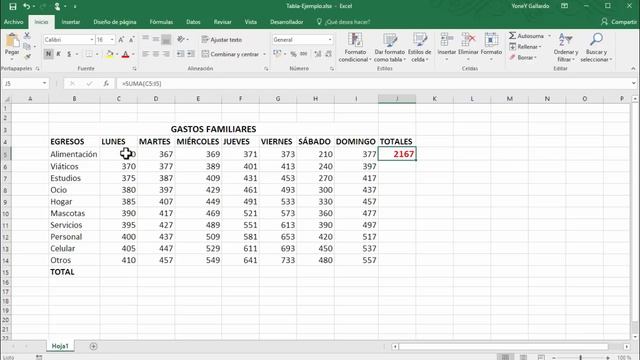Click the Compartir share button
This screenshot has width=640, height=360.
(x=618, y=22)
